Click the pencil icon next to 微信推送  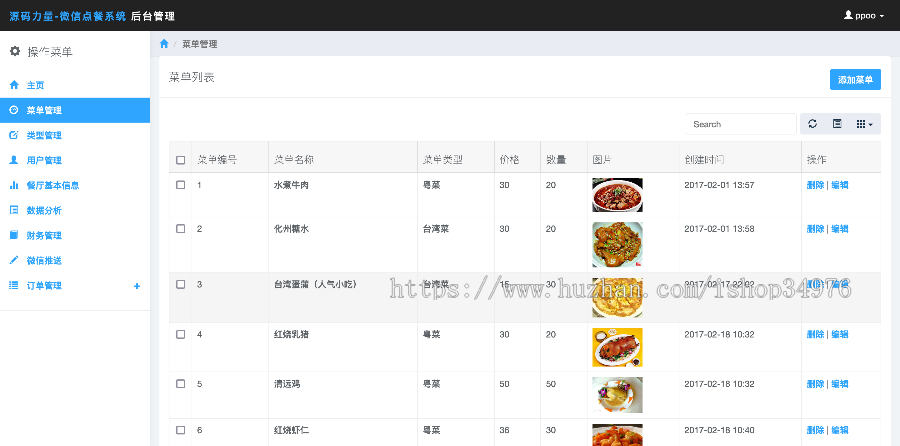tap(14, 260)
